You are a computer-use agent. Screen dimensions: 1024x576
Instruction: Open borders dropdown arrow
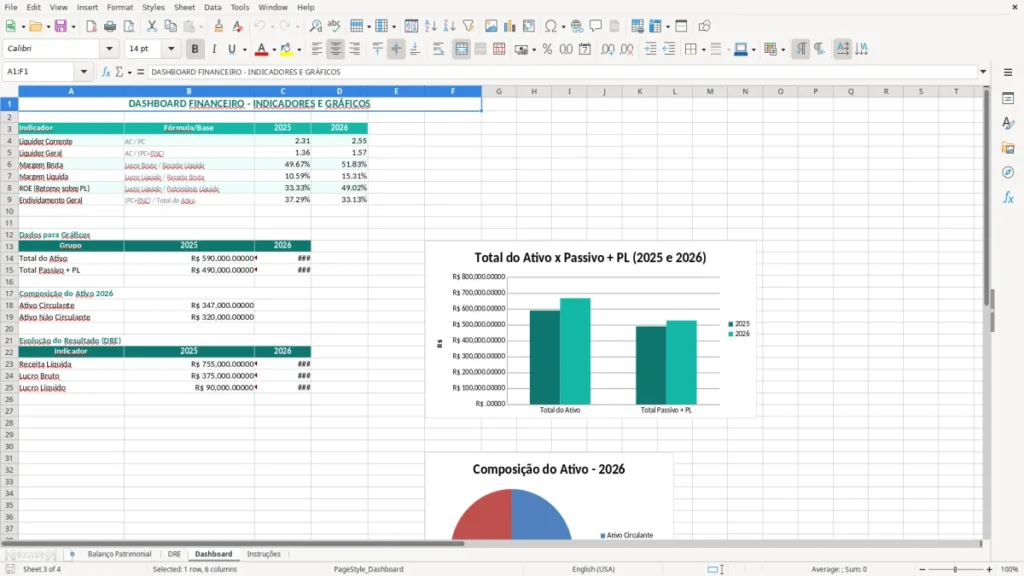pyautogui.click(x=703, y=49)
